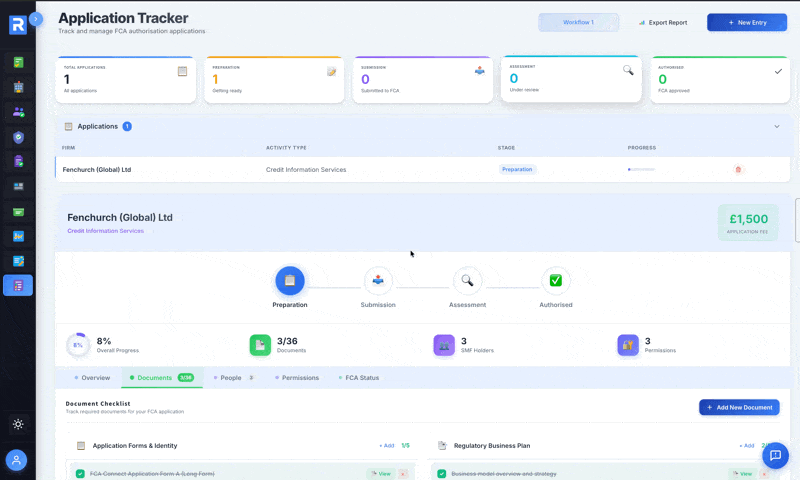
Task: Open the purple clipboard check sidebar icon
Action: pyautogui.click(x=18, y=161)
